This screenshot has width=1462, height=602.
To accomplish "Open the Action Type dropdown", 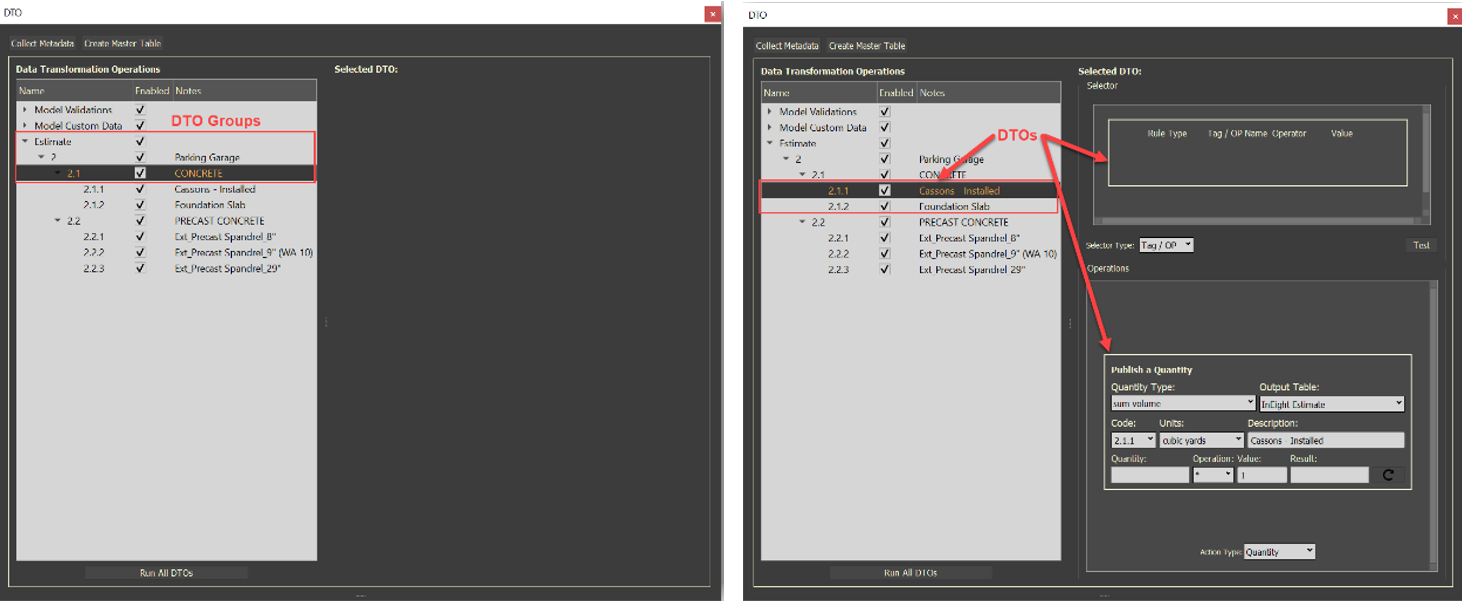I will point(1279,552).
